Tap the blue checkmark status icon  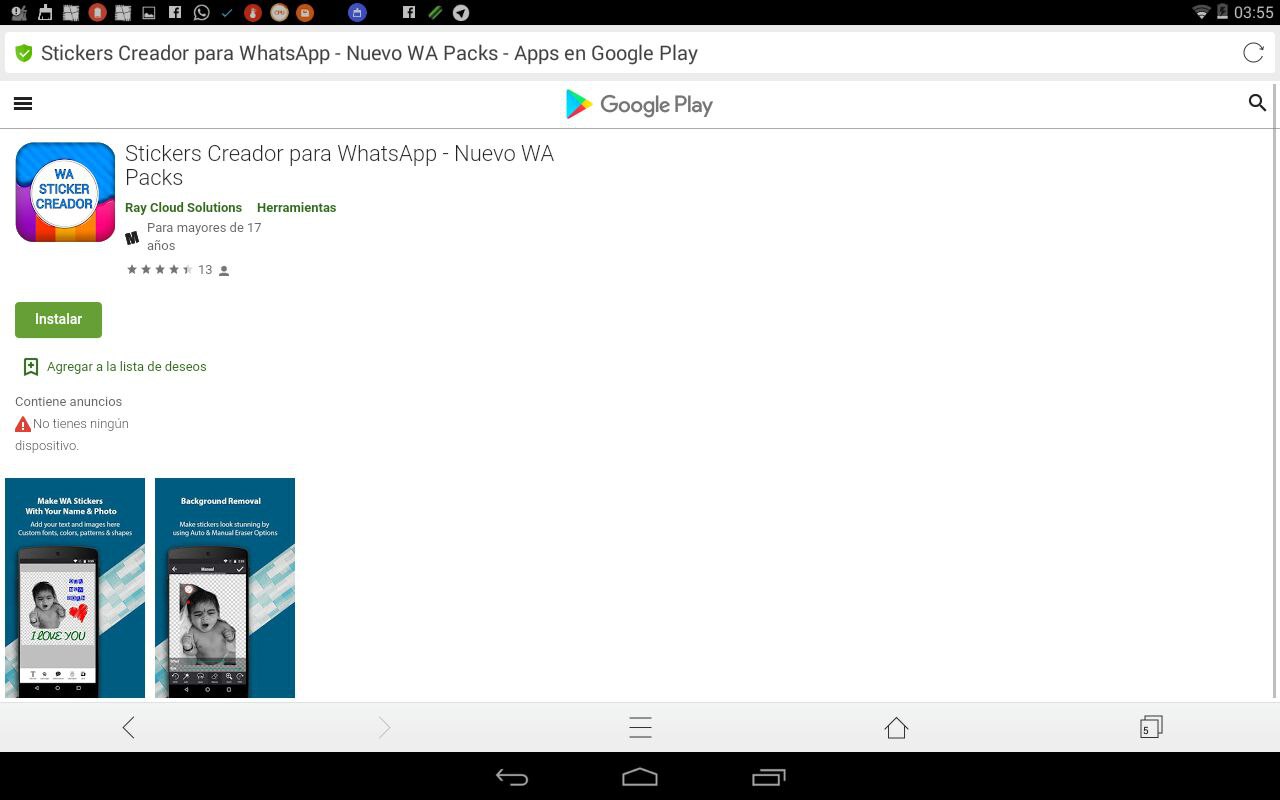pos(227,13)
